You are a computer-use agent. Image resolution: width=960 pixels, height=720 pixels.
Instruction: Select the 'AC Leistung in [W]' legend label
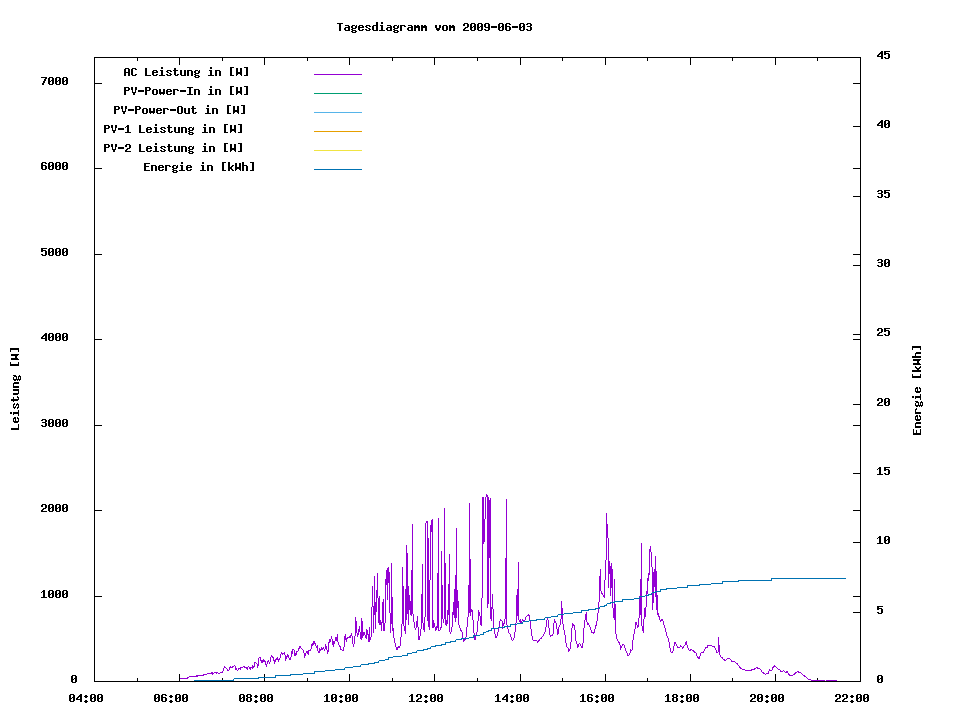[x=186, y=72]
